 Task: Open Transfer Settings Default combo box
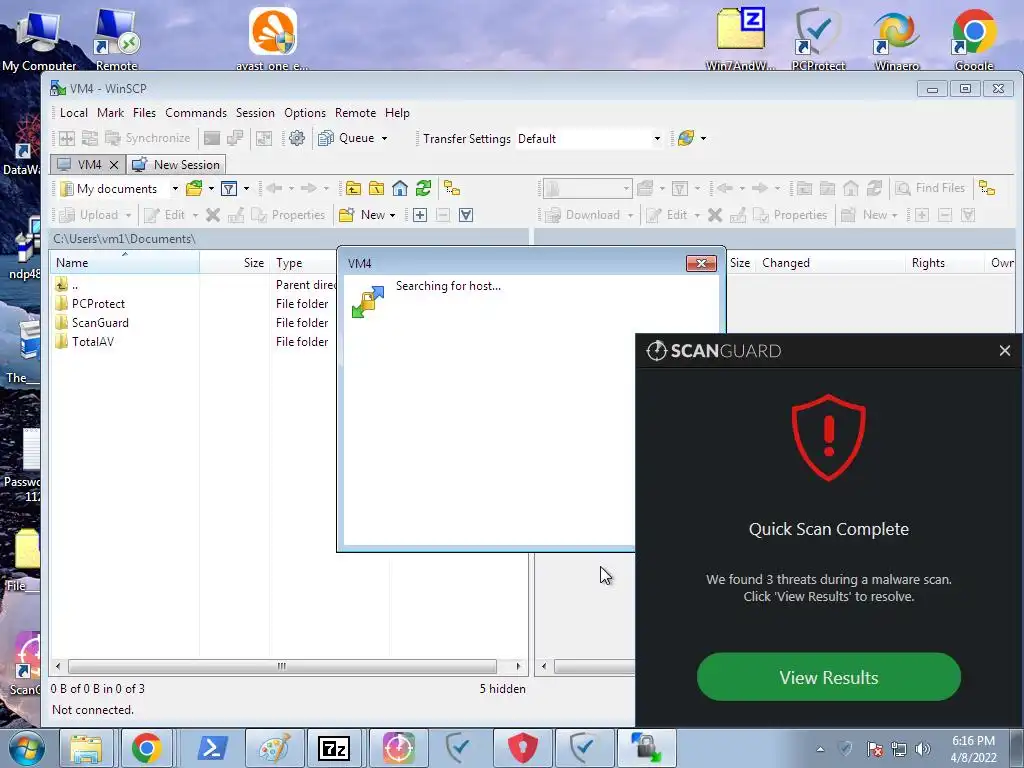590,138
